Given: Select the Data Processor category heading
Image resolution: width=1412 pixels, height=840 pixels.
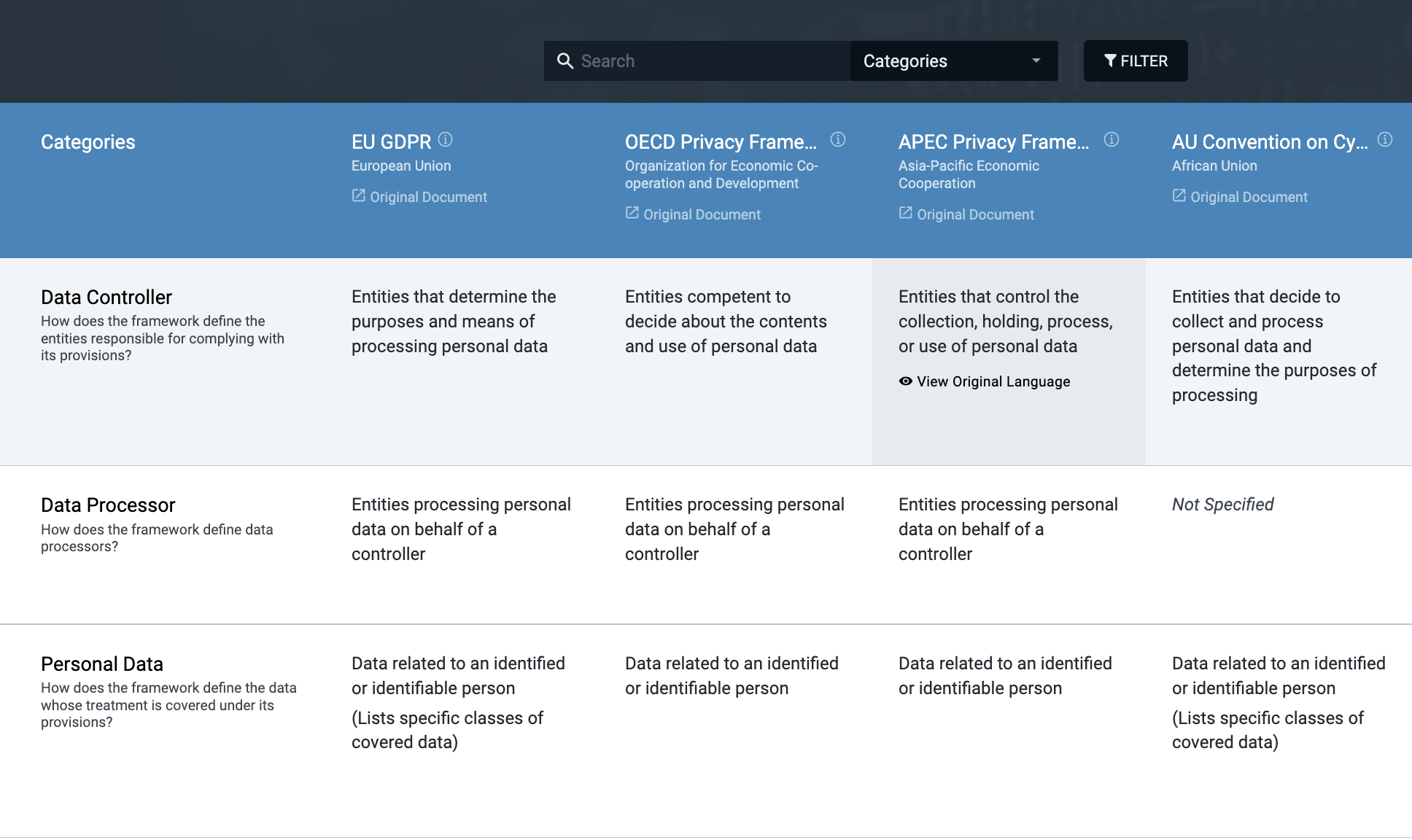Looking at the screenshot, I should 108,505.
